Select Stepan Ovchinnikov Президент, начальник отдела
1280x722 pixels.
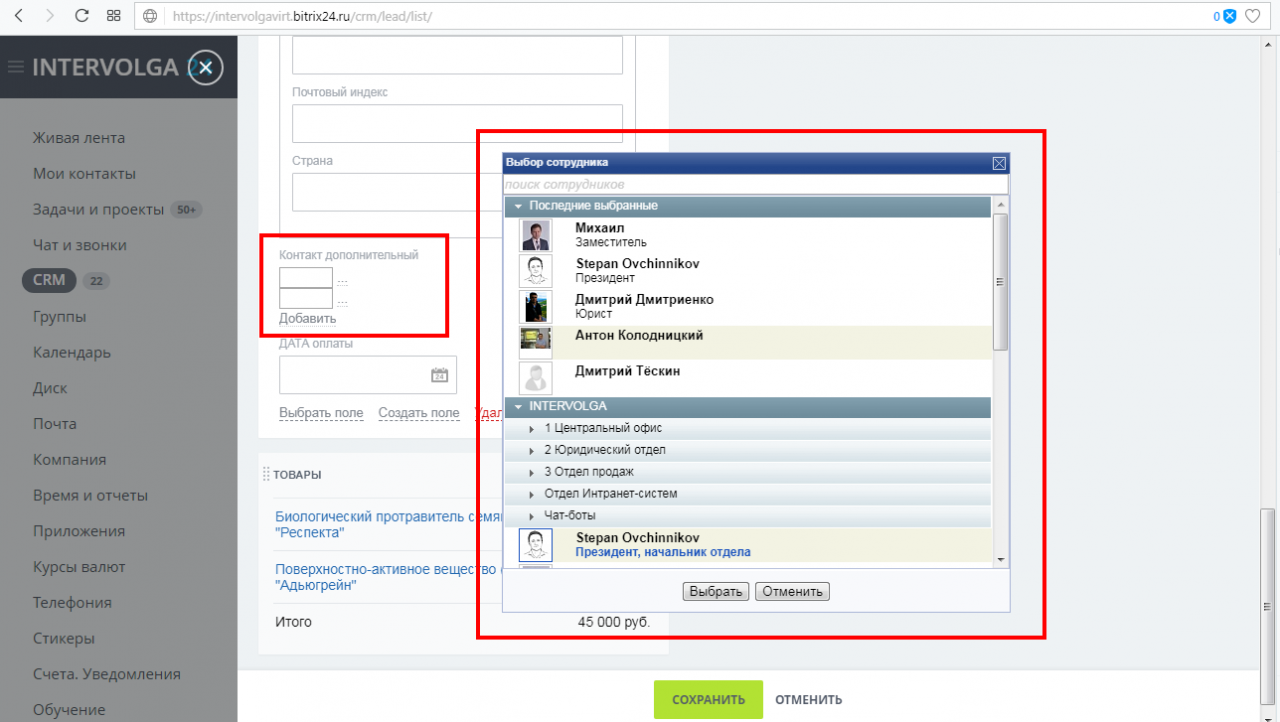pos(747,545)
